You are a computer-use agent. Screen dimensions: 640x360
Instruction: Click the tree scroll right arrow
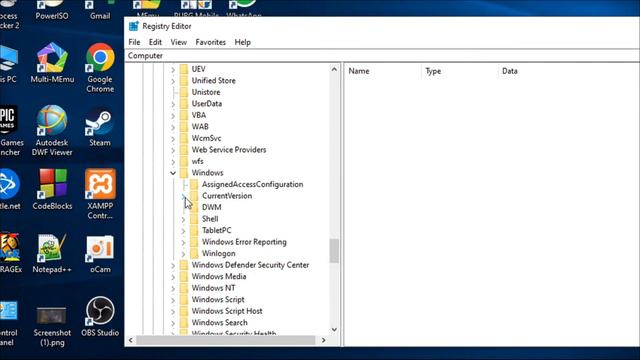click(x=324, y=340)
